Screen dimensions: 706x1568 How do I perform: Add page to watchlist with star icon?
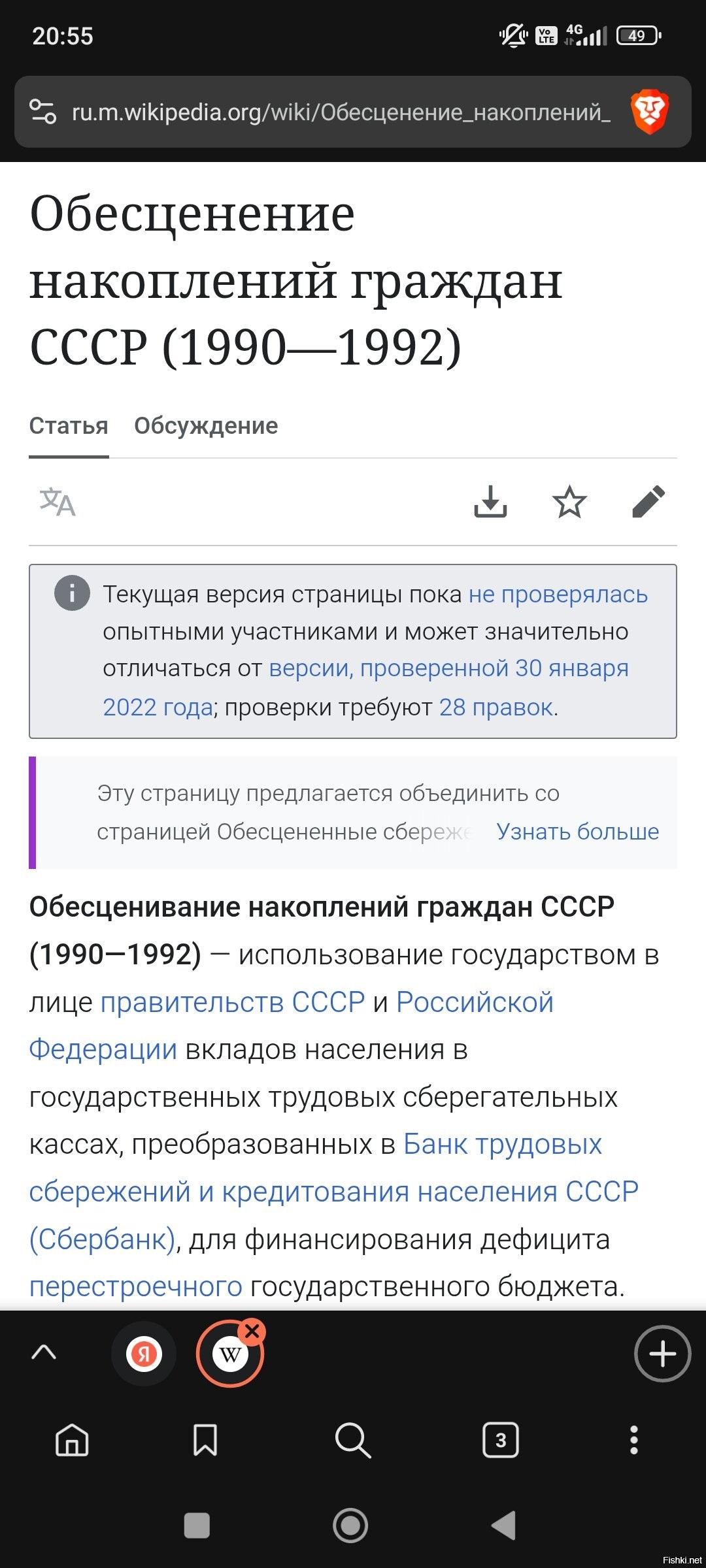click(569, 502)
